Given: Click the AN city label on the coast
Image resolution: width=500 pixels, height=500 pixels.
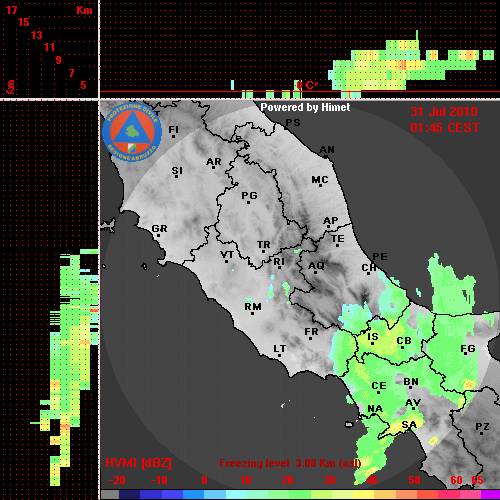Looking at the screenshot, I should click(x=327, y=150).
